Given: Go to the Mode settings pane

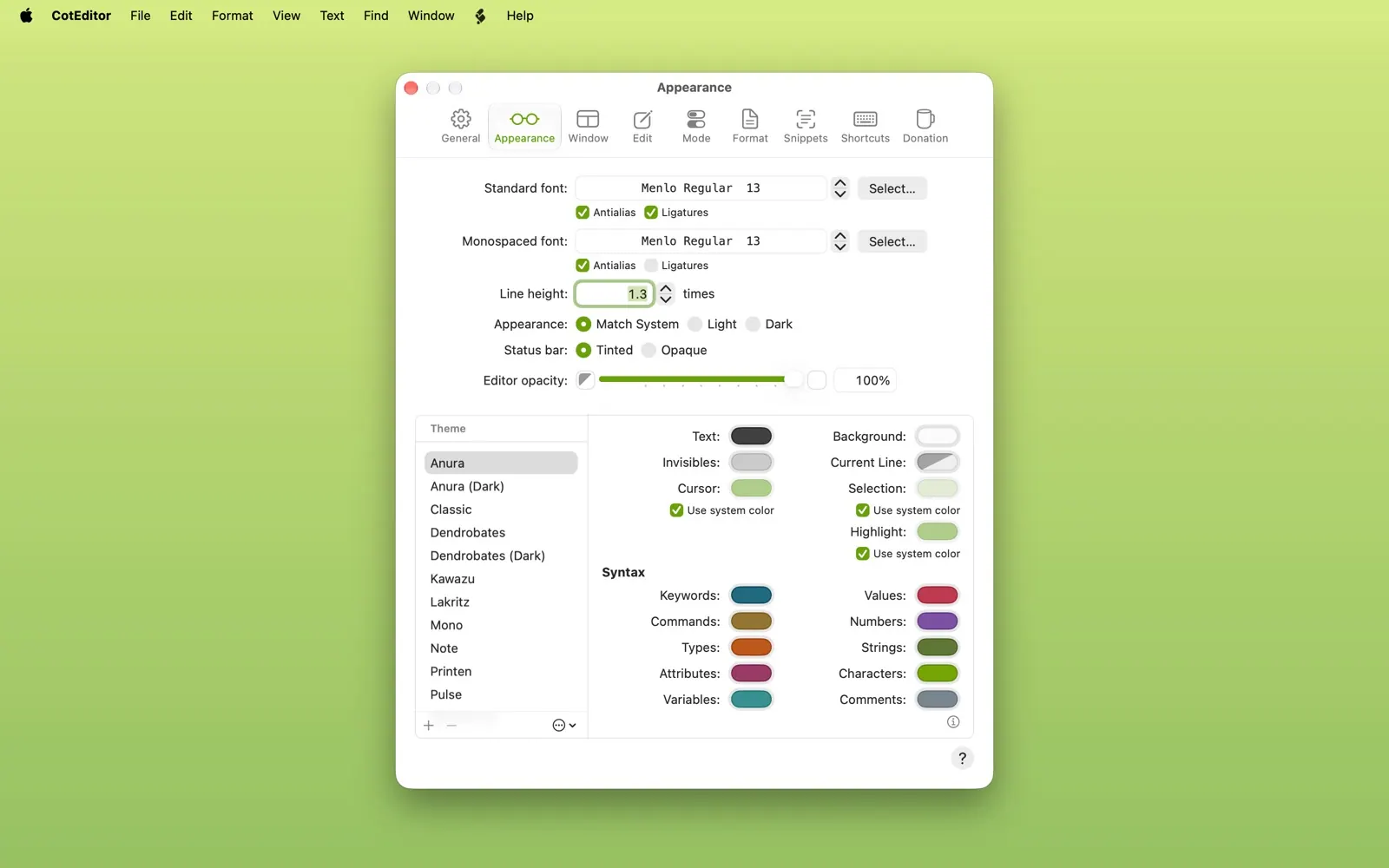Looking at the screenshot, I should click(x=696, y=126).
